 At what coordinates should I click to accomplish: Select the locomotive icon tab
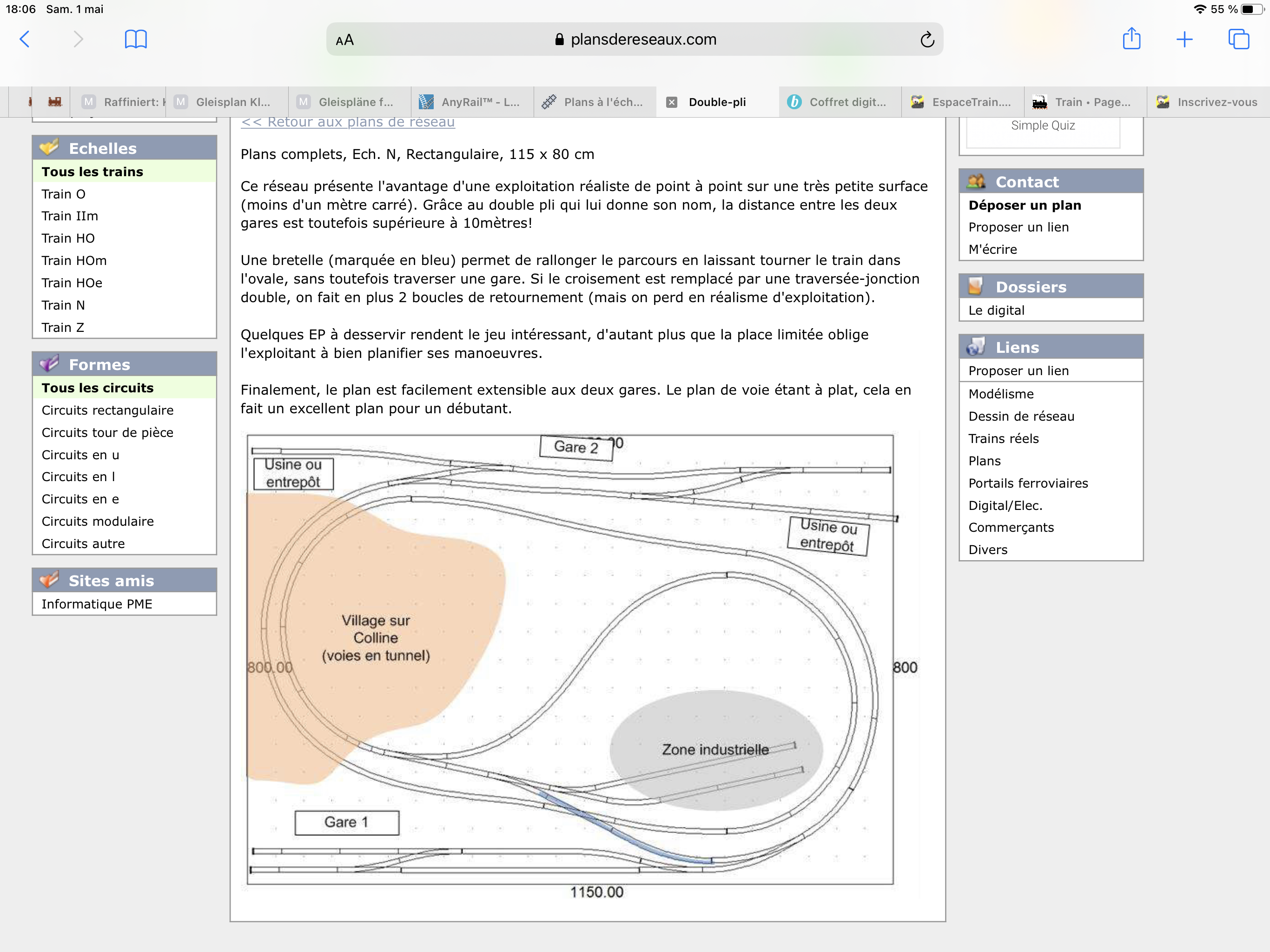54,102
